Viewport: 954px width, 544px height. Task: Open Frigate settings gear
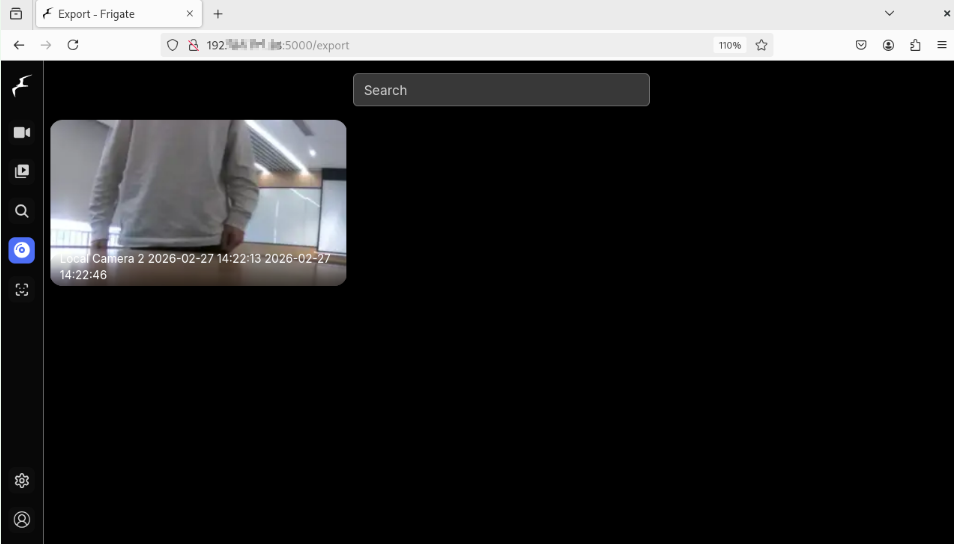pos(21,481)
